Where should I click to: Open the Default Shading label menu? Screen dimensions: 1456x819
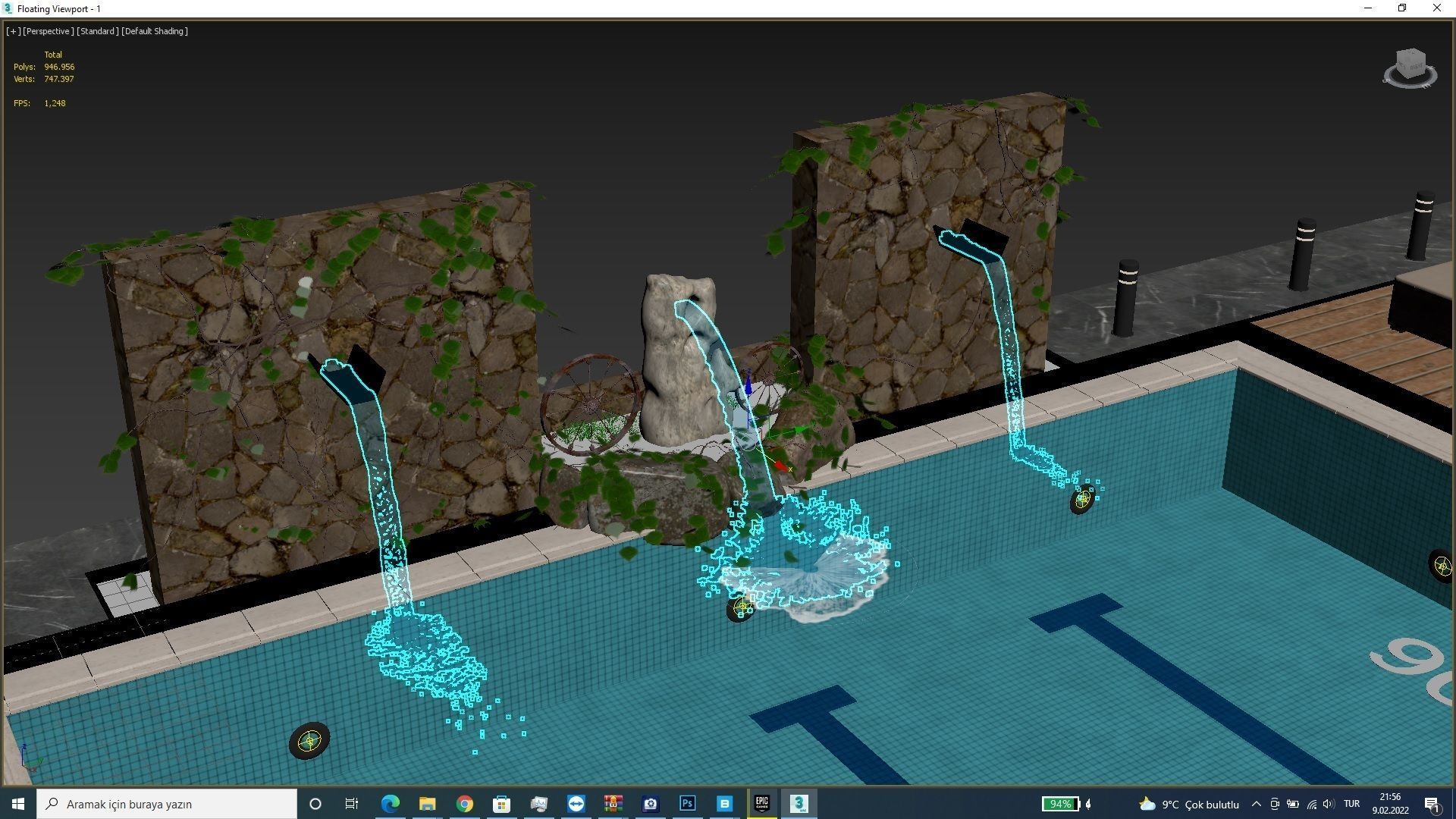click(155, 31)
